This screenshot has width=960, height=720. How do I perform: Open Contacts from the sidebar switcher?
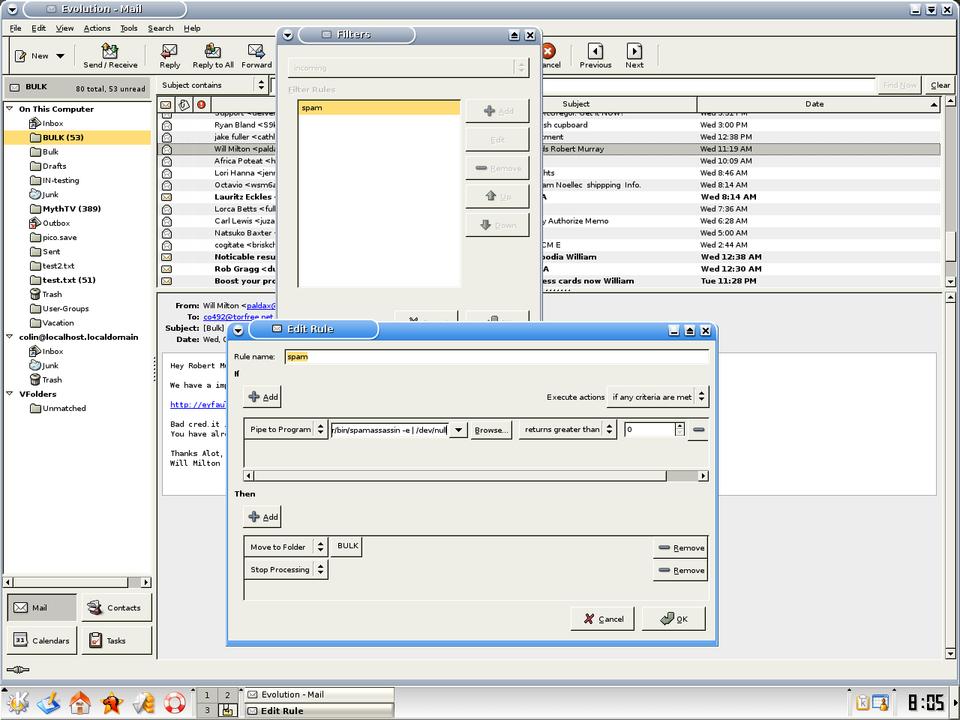click(116, 607)
